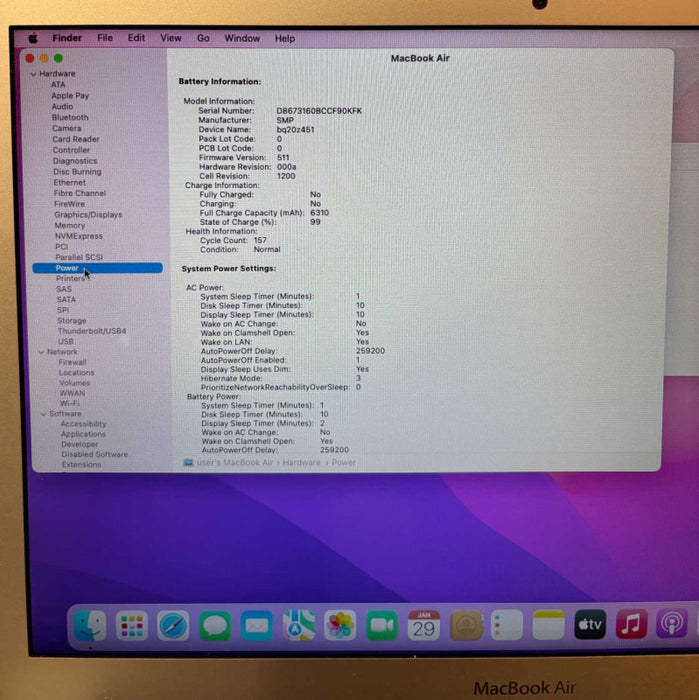Open the Edit menu
The width and height of the screenshot is (699, 700).
pos(136,38)
